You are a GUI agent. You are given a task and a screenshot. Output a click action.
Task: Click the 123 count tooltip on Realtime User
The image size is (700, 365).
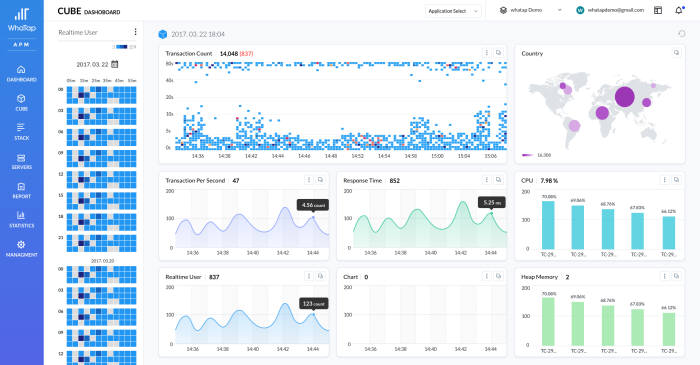(314, 304)
